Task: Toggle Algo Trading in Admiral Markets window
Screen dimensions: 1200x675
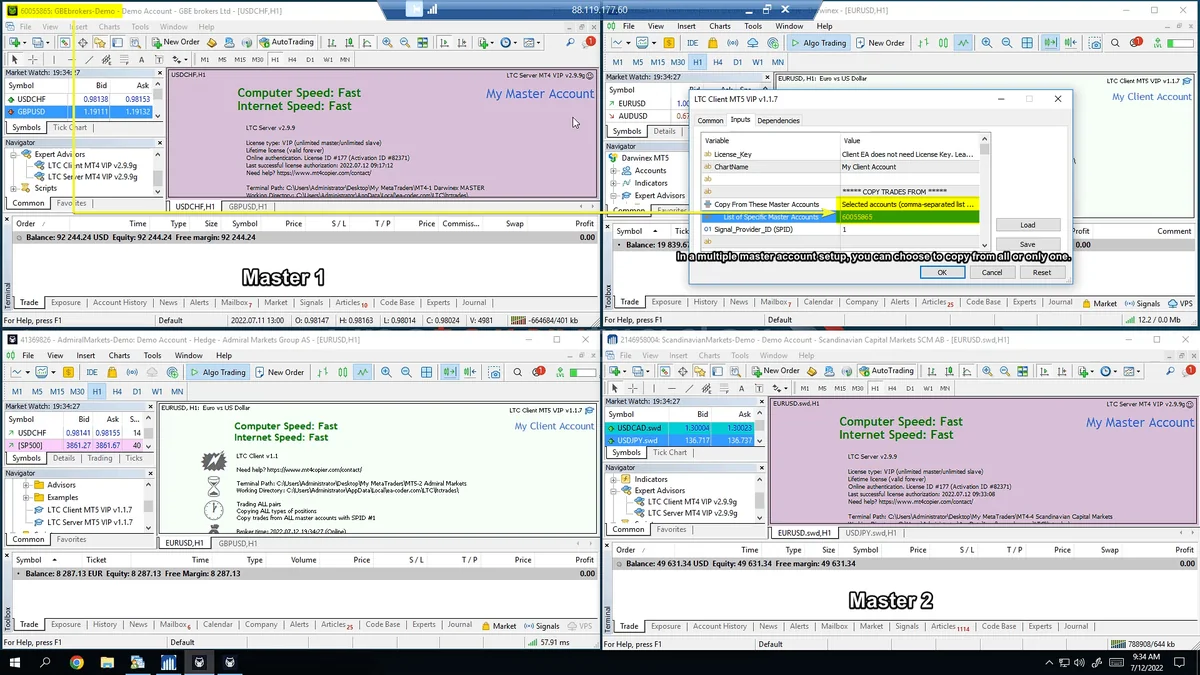Action: coord(218,372)
